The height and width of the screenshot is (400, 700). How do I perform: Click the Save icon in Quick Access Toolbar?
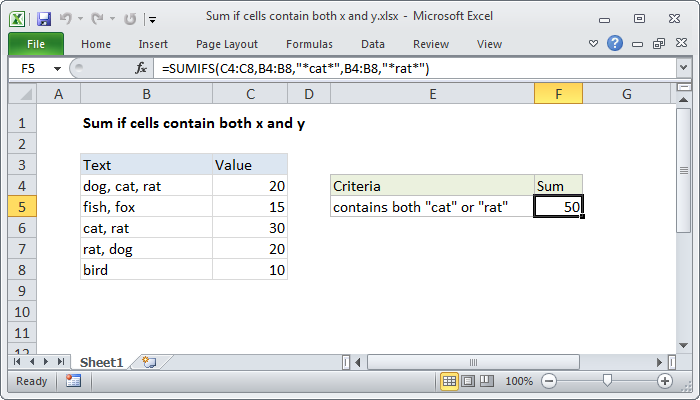click(43, 17)
